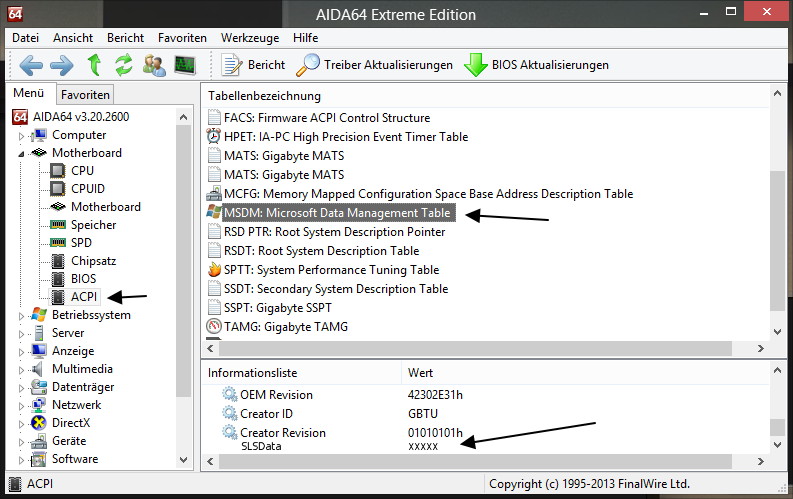
Task: Switch to the Favoriten tab
Action: pyautogui.click(x=85, y=95)
